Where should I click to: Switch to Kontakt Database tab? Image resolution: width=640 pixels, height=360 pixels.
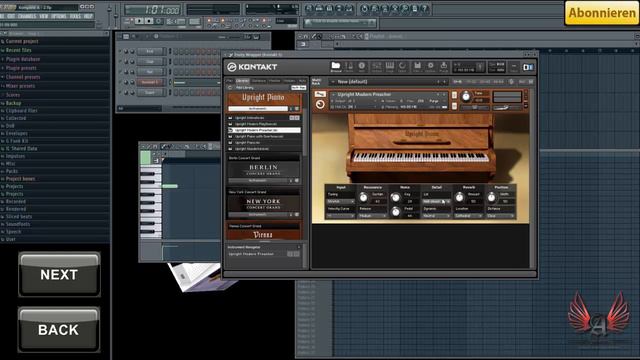click(x=259, y=81)
